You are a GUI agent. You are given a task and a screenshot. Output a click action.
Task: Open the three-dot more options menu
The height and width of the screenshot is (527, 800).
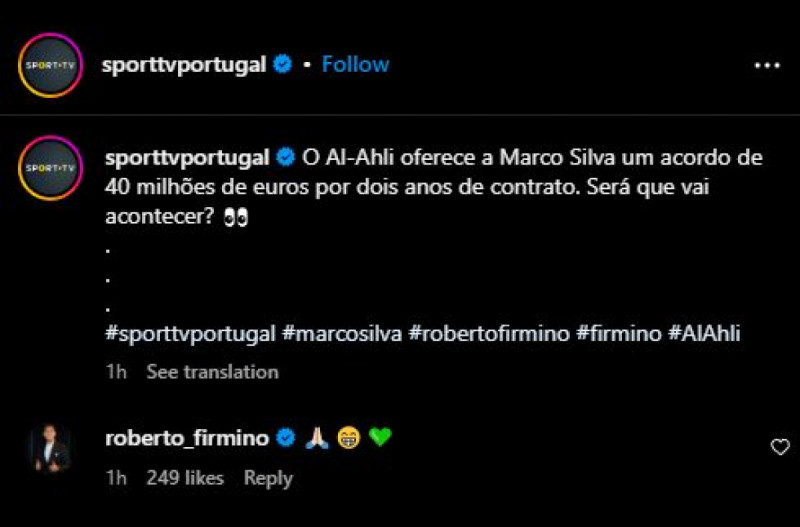click(766, 65)
